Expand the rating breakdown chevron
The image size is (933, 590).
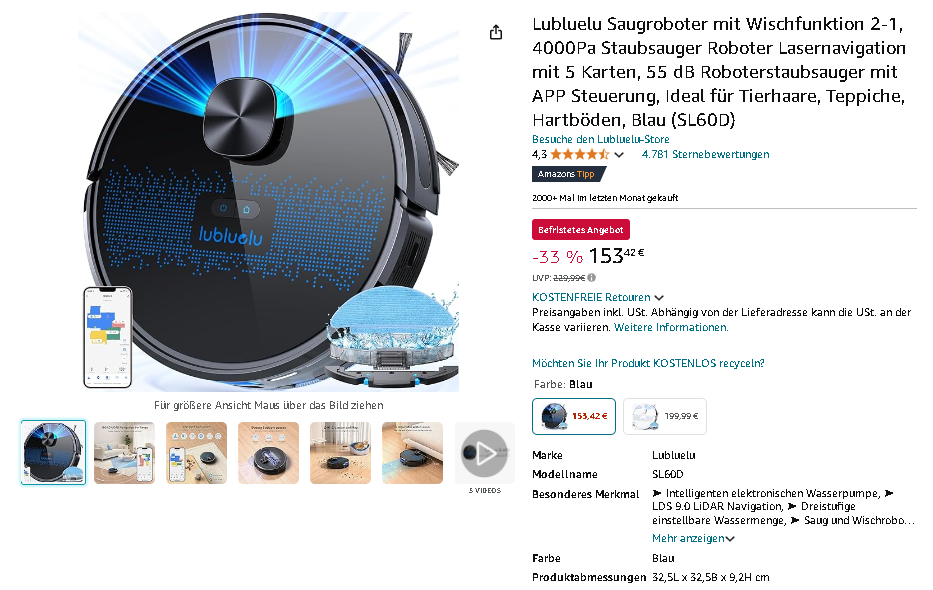619,155
